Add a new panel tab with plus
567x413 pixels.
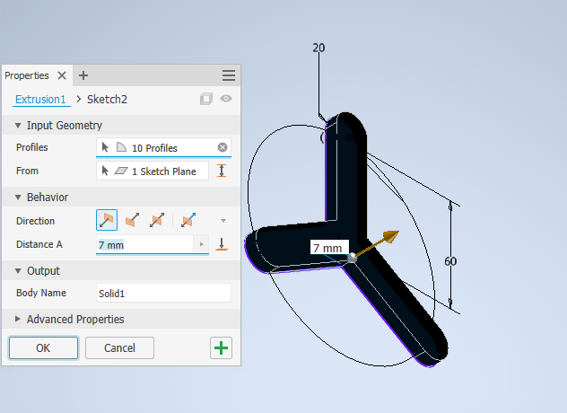[x=83, y=76]
